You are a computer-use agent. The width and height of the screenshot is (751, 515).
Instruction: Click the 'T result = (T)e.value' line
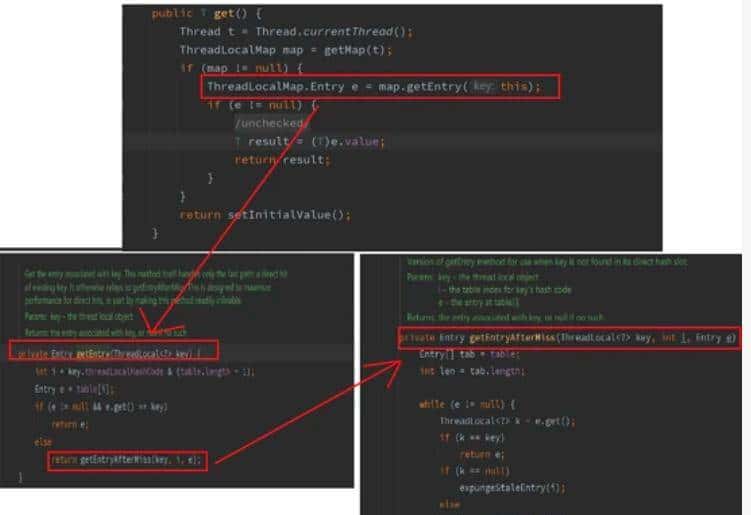[309, 141]
